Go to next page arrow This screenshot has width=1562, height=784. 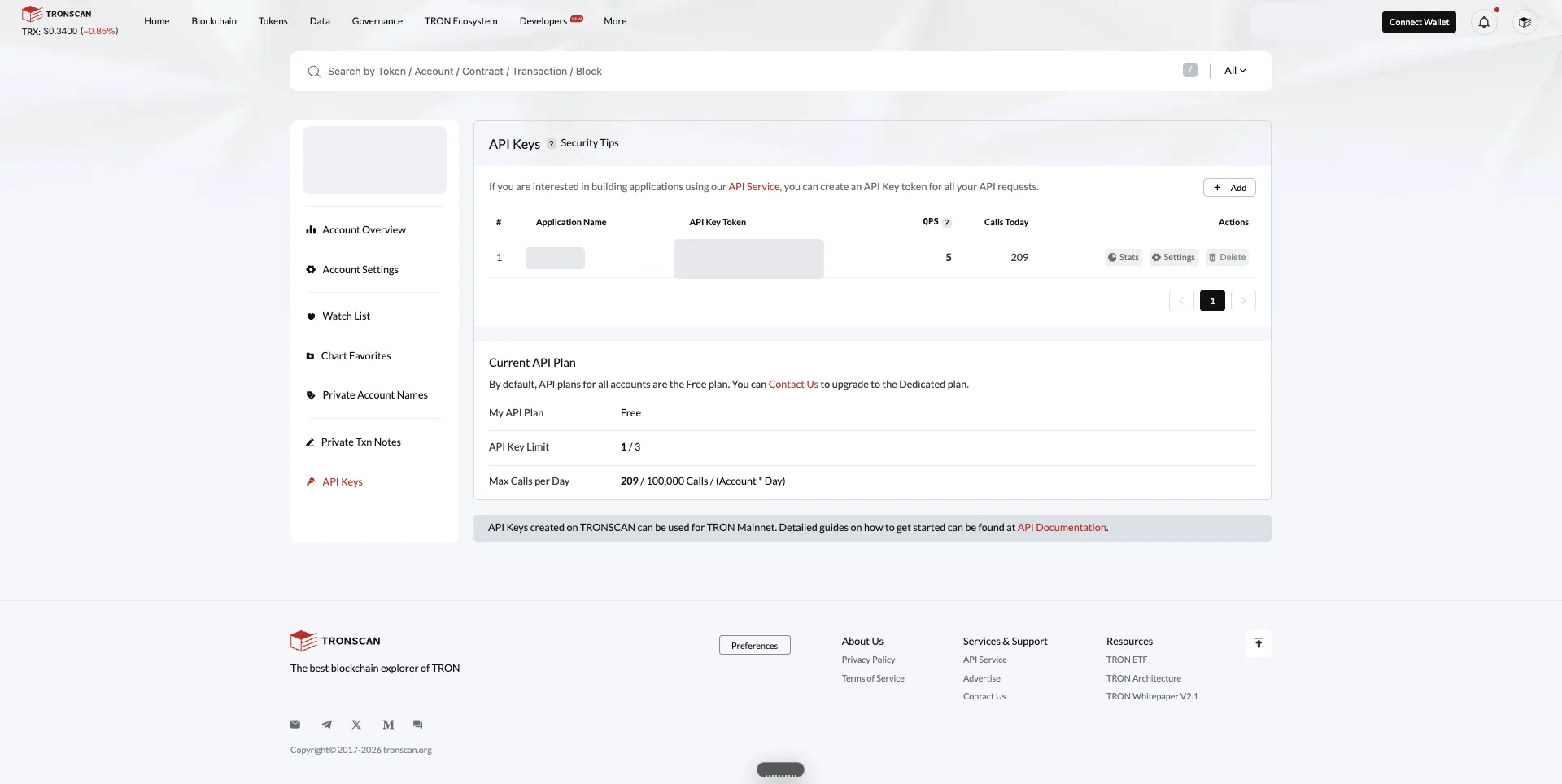(1243, 301)
